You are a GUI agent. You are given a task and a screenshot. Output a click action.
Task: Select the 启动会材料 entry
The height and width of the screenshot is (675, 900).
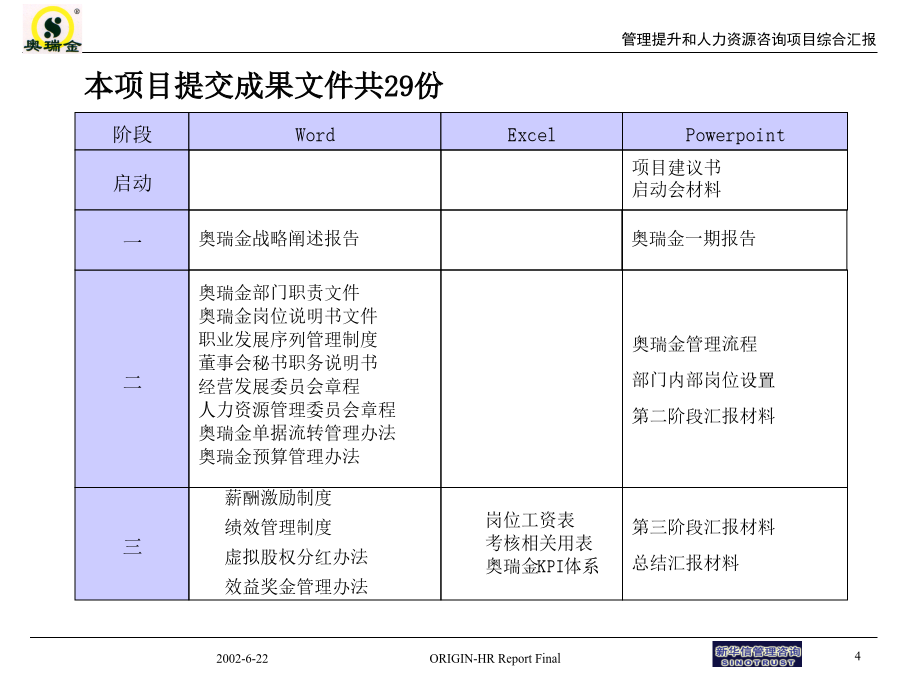click(x=677, y=189)
